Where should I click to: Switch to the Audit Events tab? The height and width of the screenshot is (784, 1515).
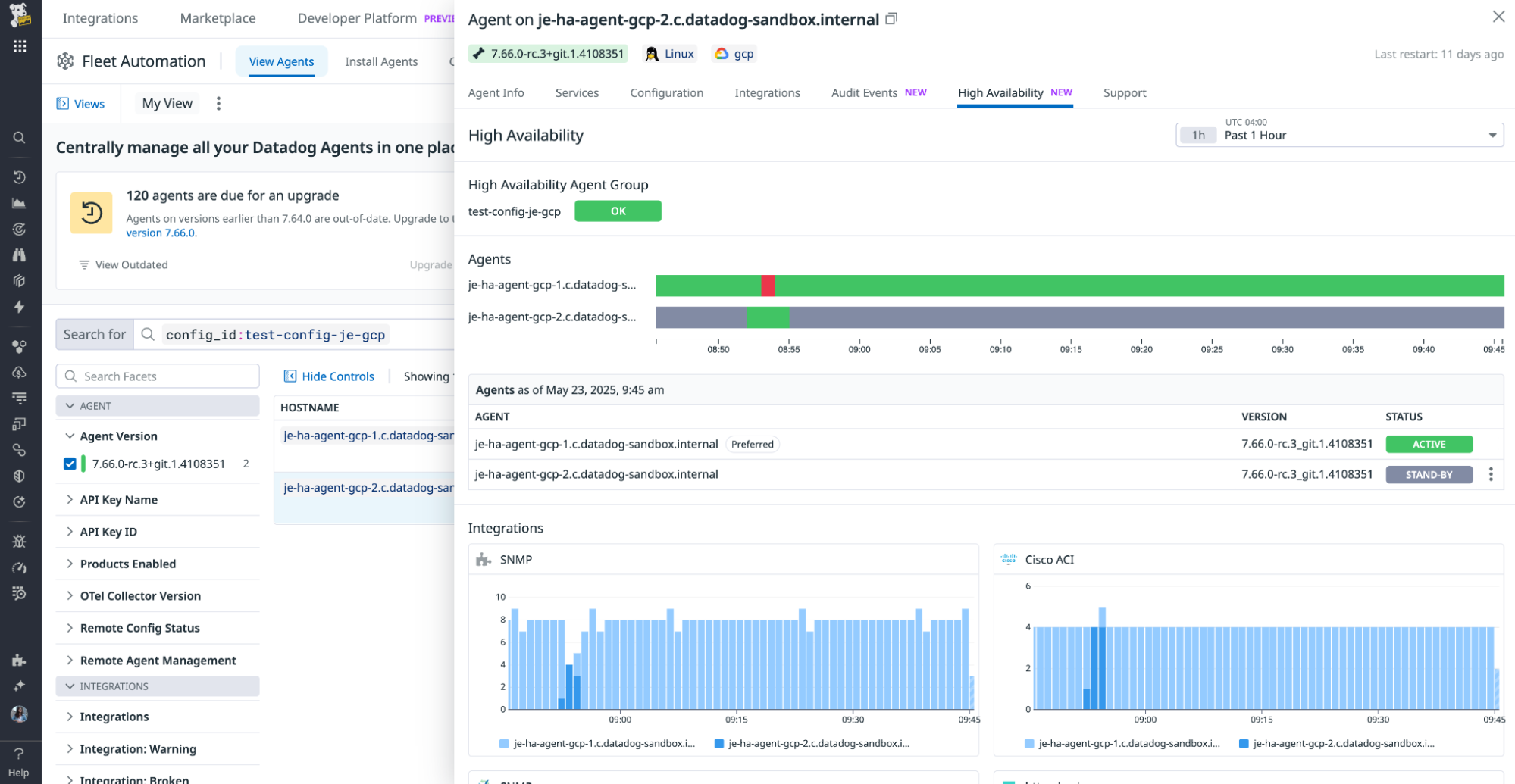click(x=863, y=92)
